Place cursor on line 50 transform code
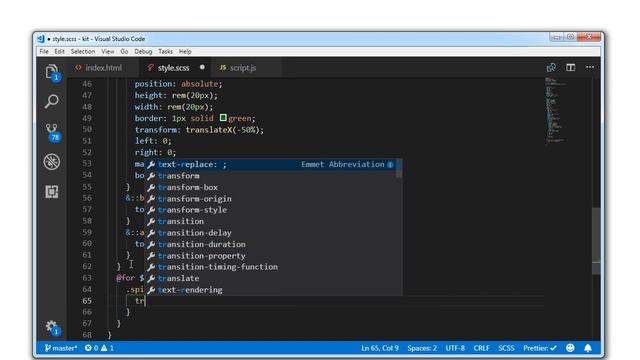Screen dimensions: 640x360 [199, 130]
